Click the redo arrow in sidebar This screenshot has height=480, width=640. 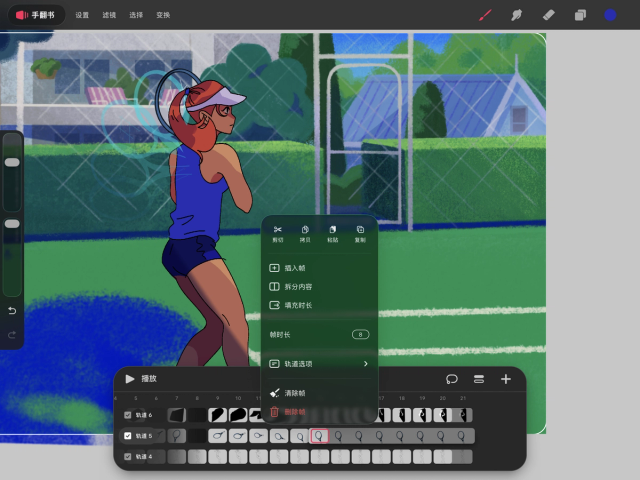click(12, 335)
